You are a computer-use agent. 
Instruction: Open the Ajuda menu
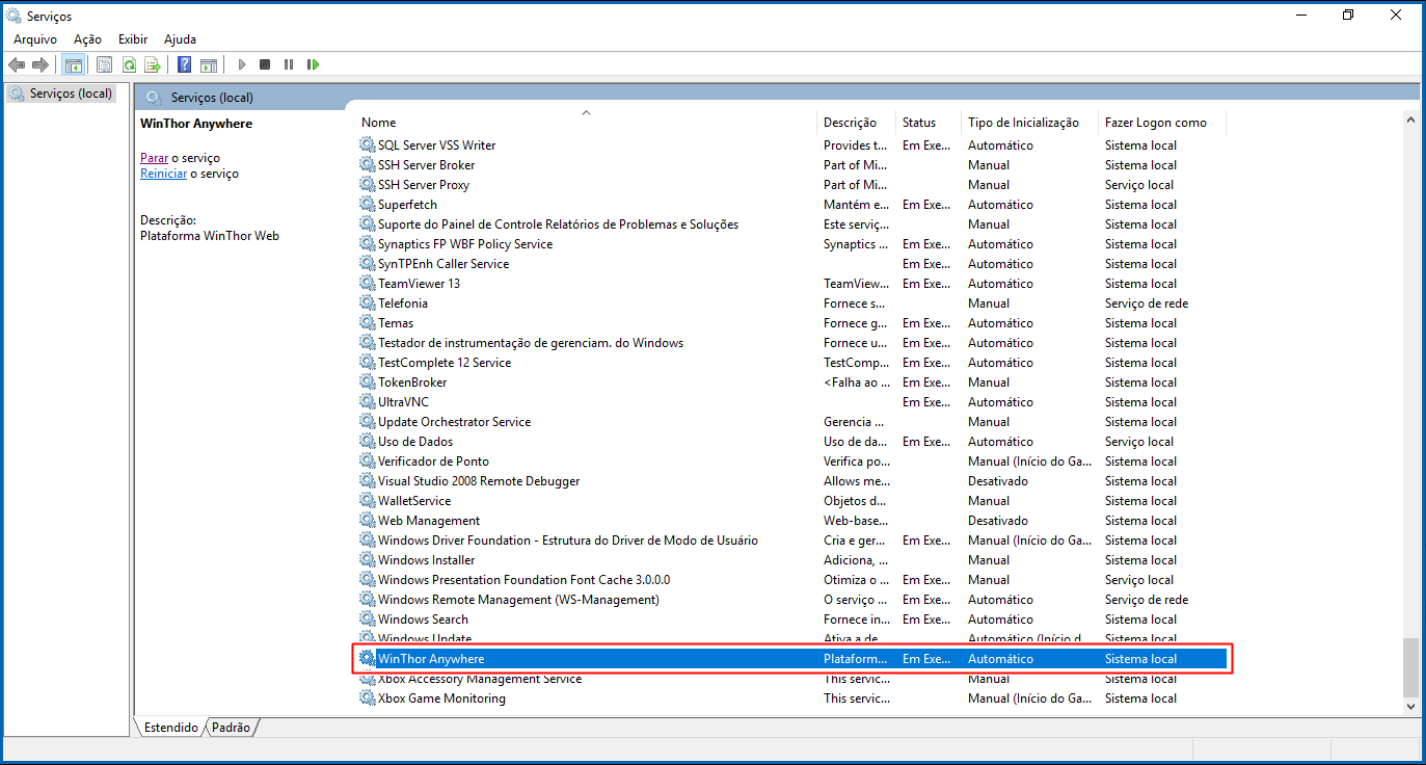tap(180, 39)
